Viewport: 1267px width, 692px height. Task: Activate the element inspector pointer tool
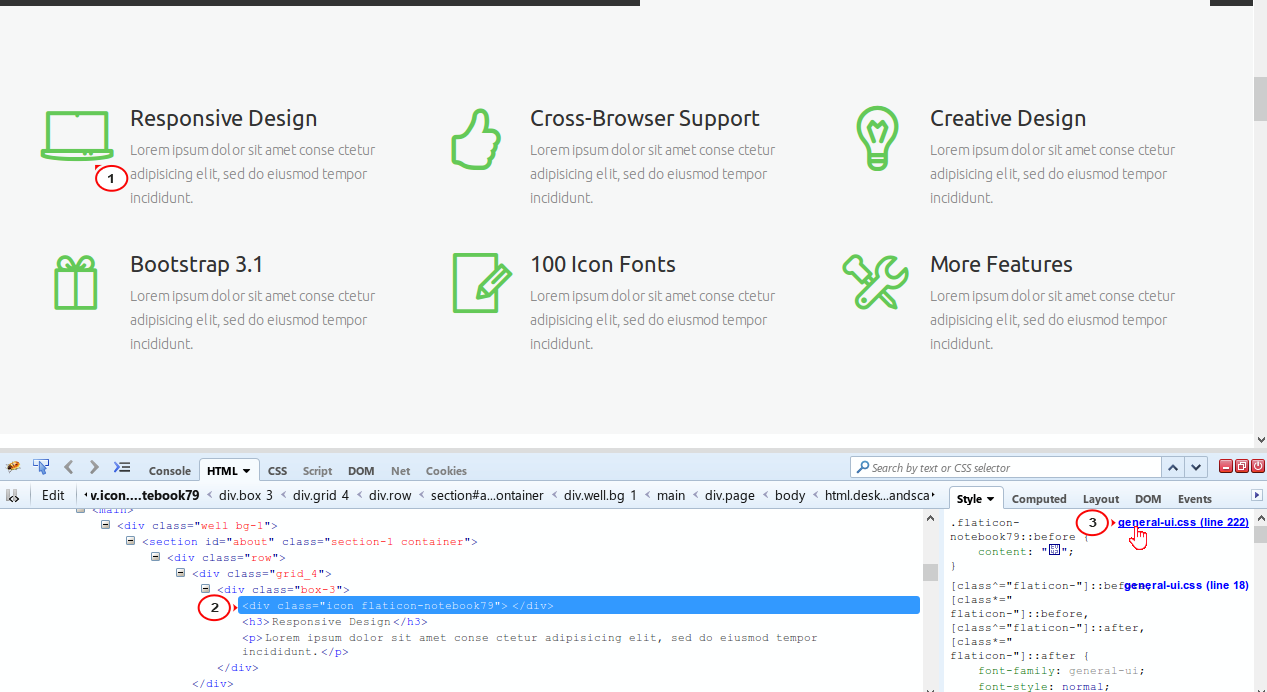[41, 467]
